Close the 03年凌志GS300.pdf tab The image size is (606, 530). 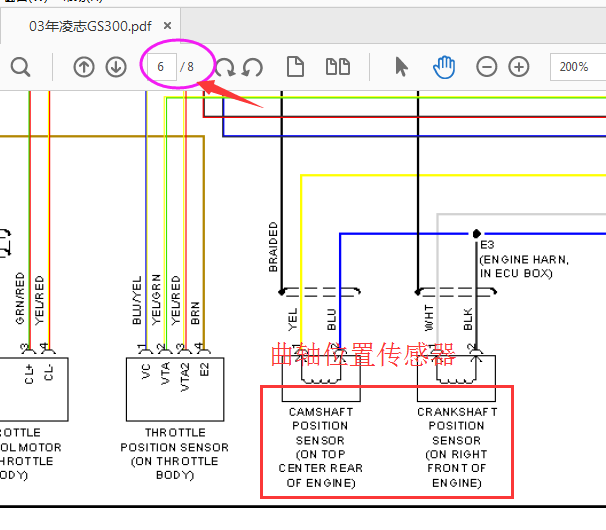tap(167, 26)
